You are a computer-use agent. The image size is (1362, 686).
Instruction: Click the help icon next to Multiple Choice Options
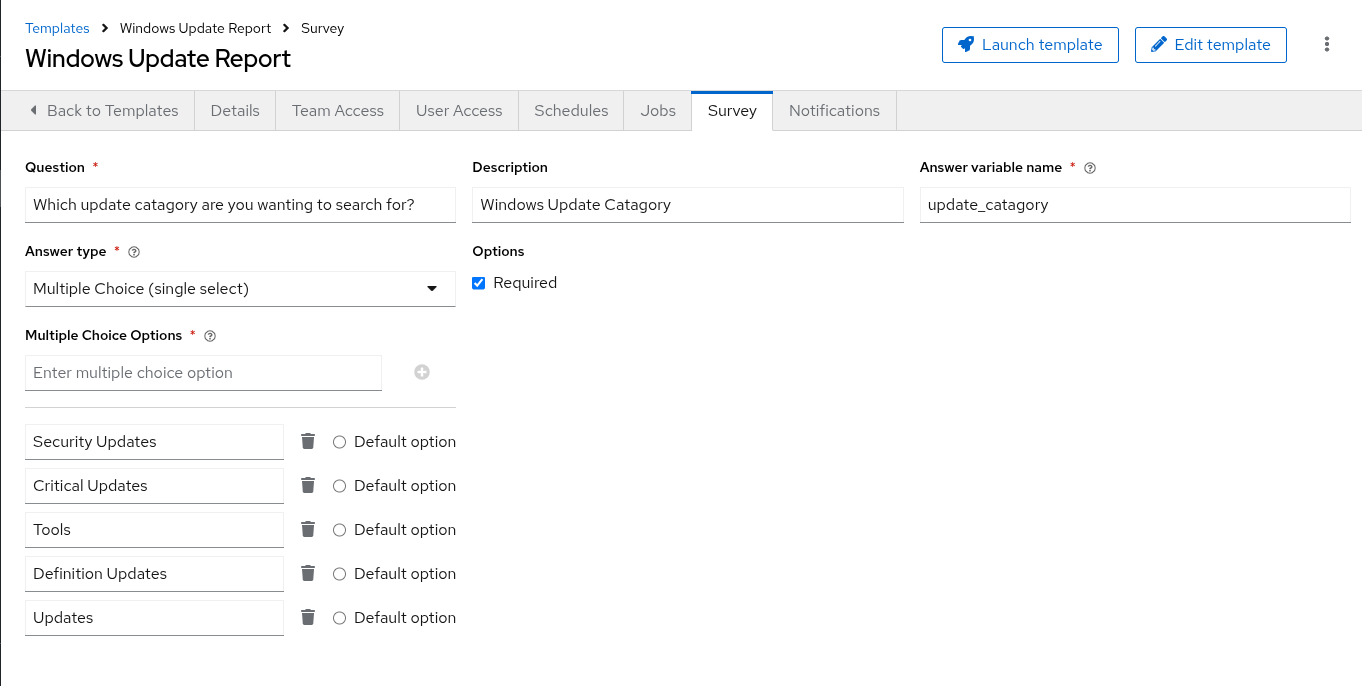[210, 336]
